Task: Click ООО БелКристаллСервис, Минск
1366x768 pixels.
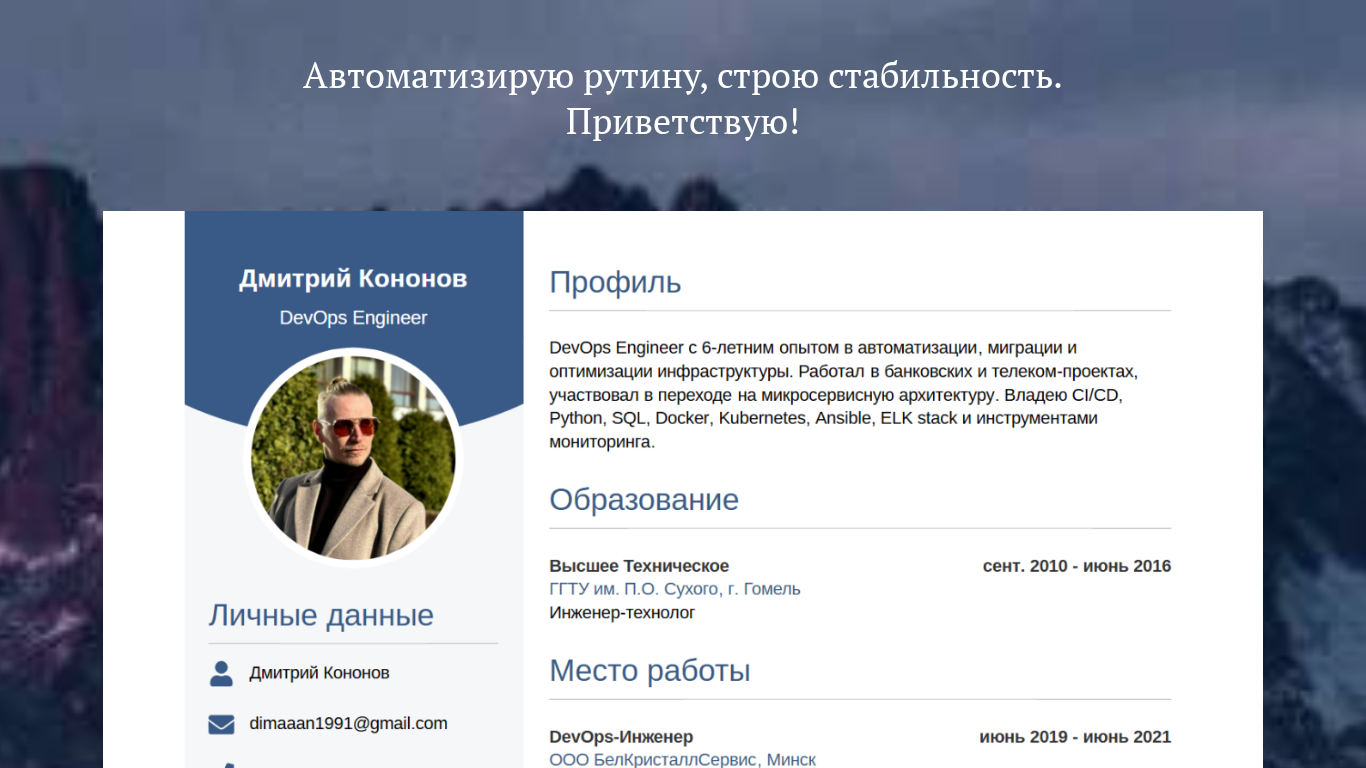Action: 682,760
